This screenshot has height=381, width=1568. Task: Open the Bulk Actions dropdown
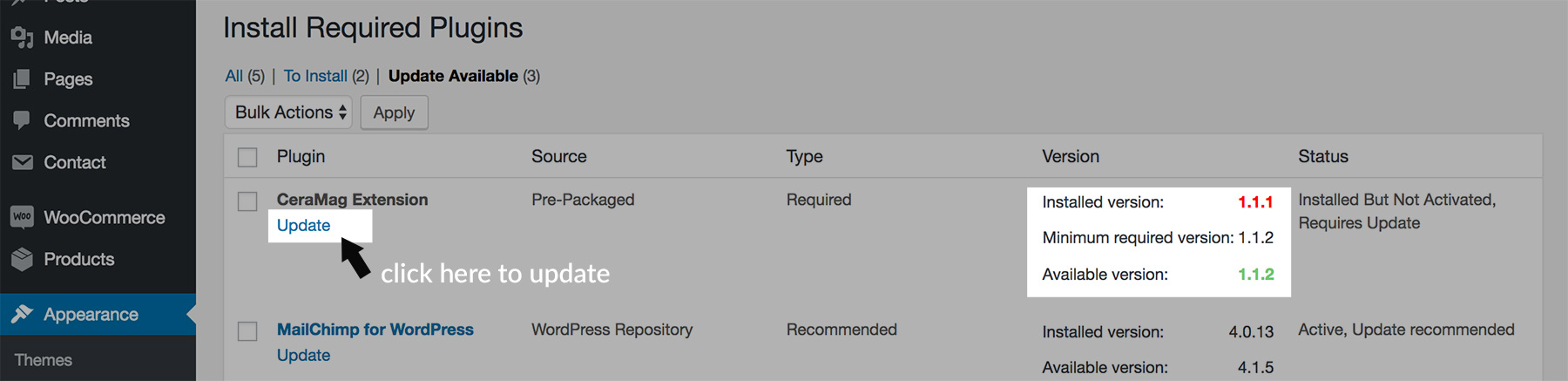(x=288, y=112)
